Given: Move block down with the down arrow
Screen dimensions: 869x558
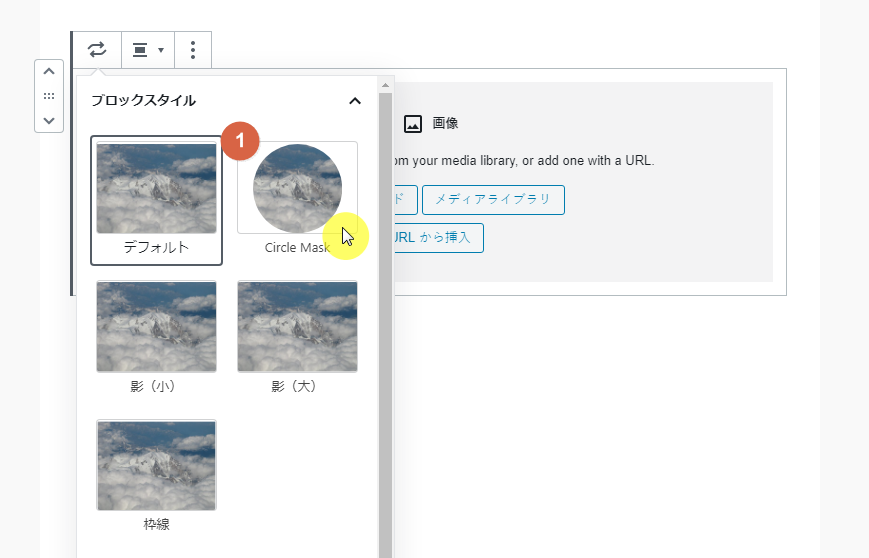Looking at the screenshot, I should (49, 120).
